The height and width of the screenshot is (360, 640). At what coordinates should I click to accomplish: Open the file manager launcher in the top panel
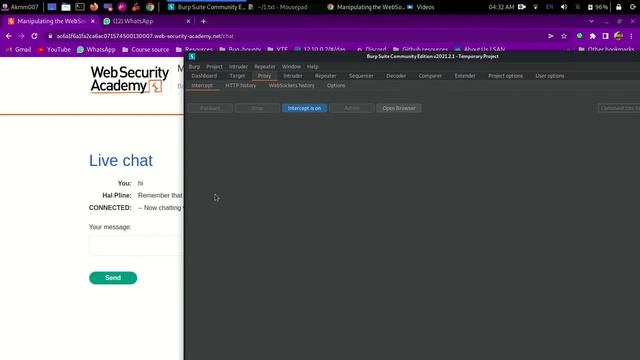(x=66, y=7)
